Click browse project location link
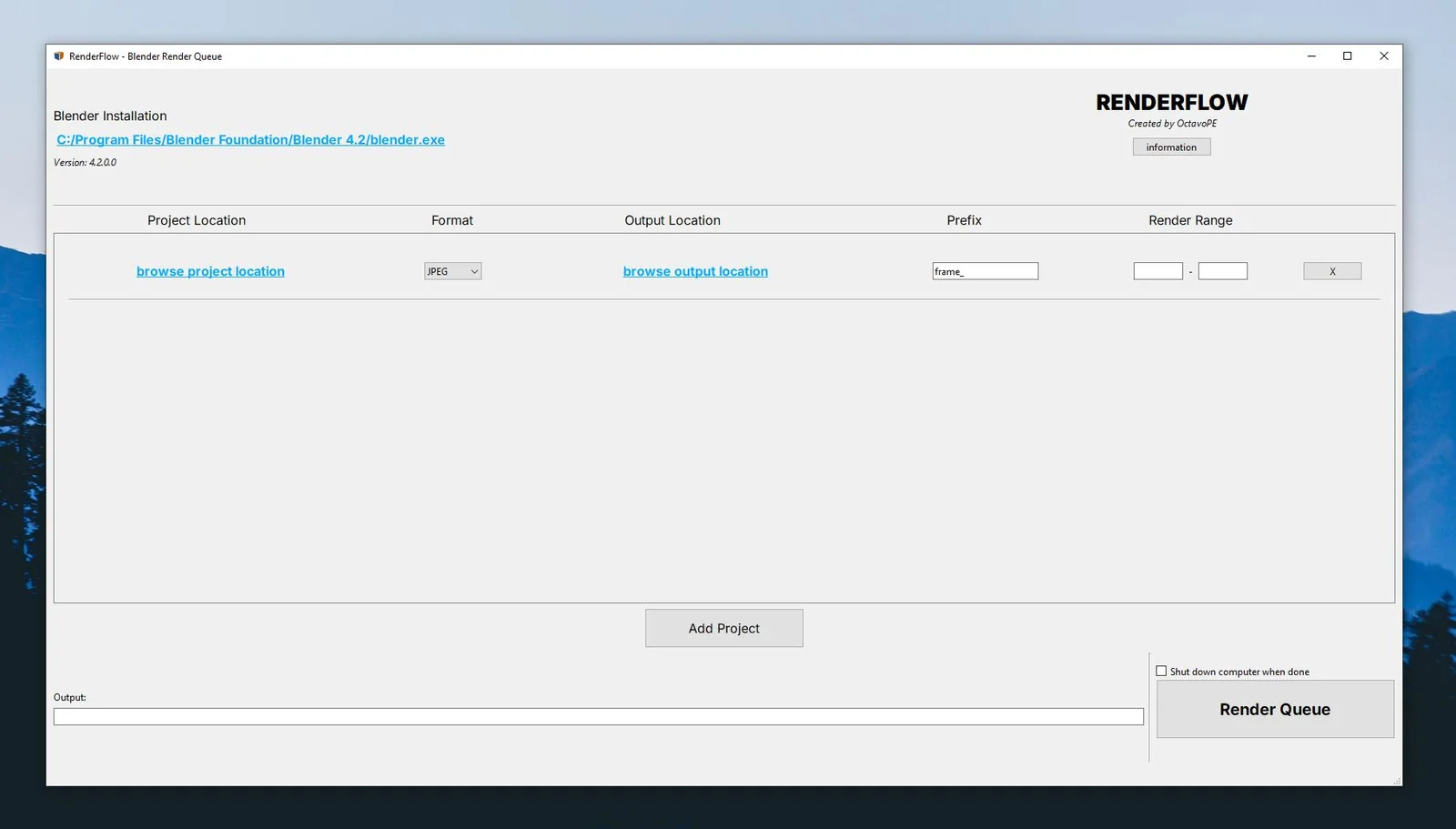This screenshot has height=829, width=1456. pos(210,271)
